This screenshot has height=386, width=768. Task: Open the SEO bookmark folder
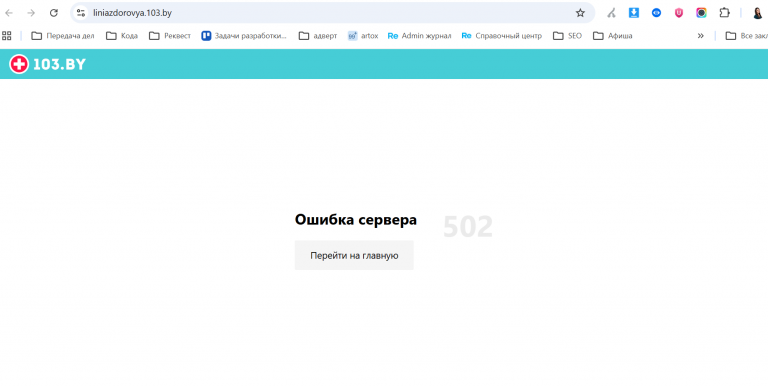(x=567, y=36)
